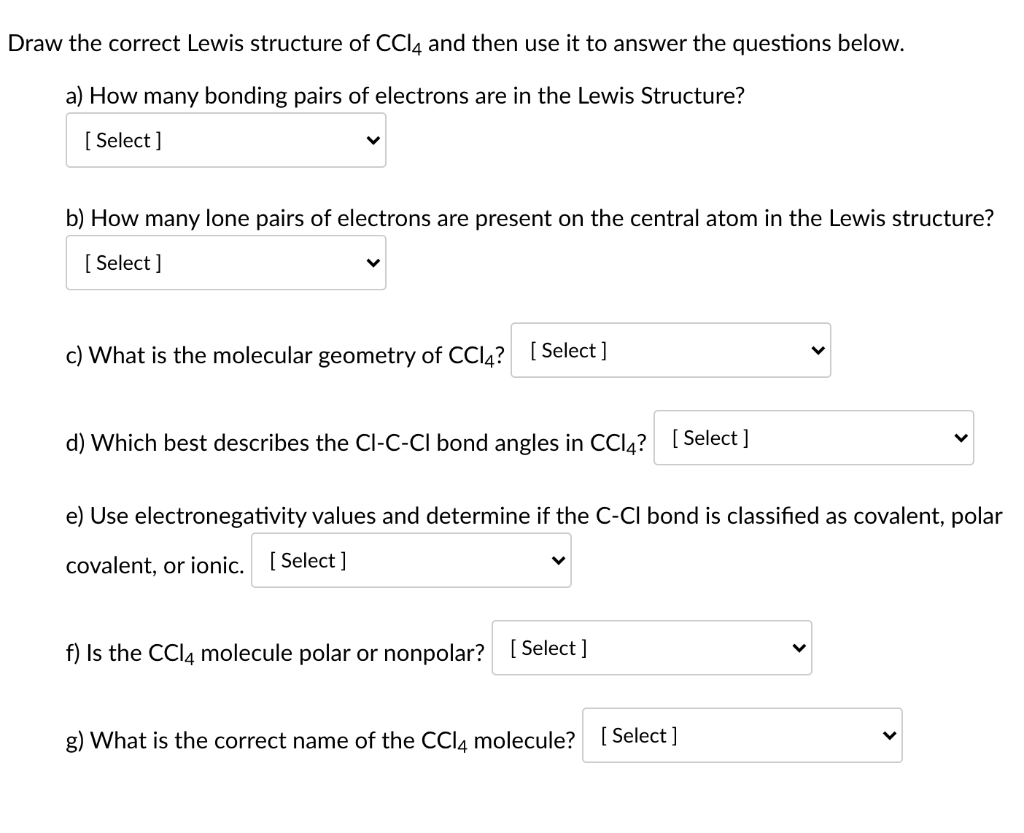Click the chevron arrow on question a dropdown
This screenshot has width=1024, height=833.
pyautogui.click(x=374, y=140)
